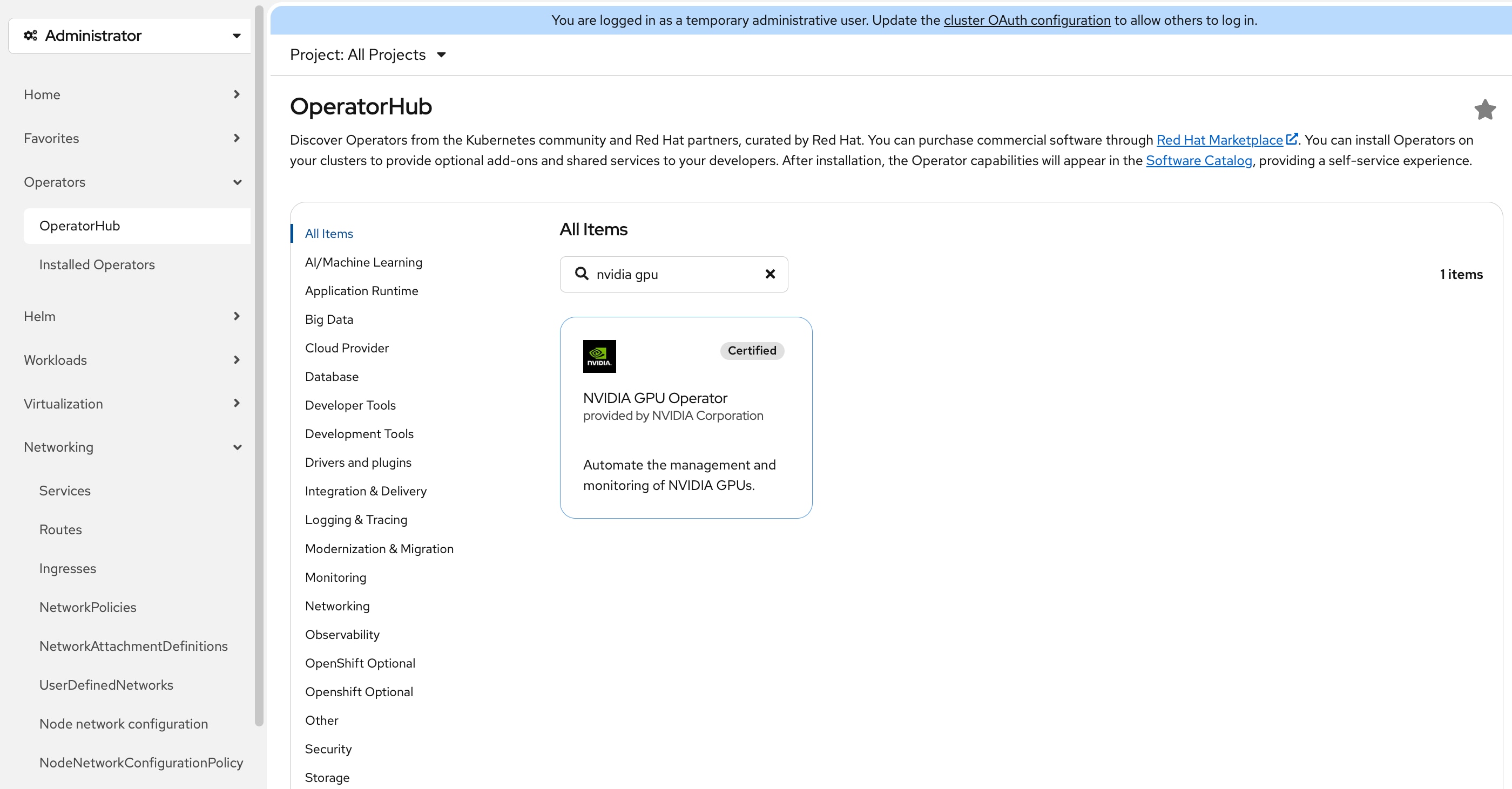Open the Administrator perspective switcher

(130, 36)
